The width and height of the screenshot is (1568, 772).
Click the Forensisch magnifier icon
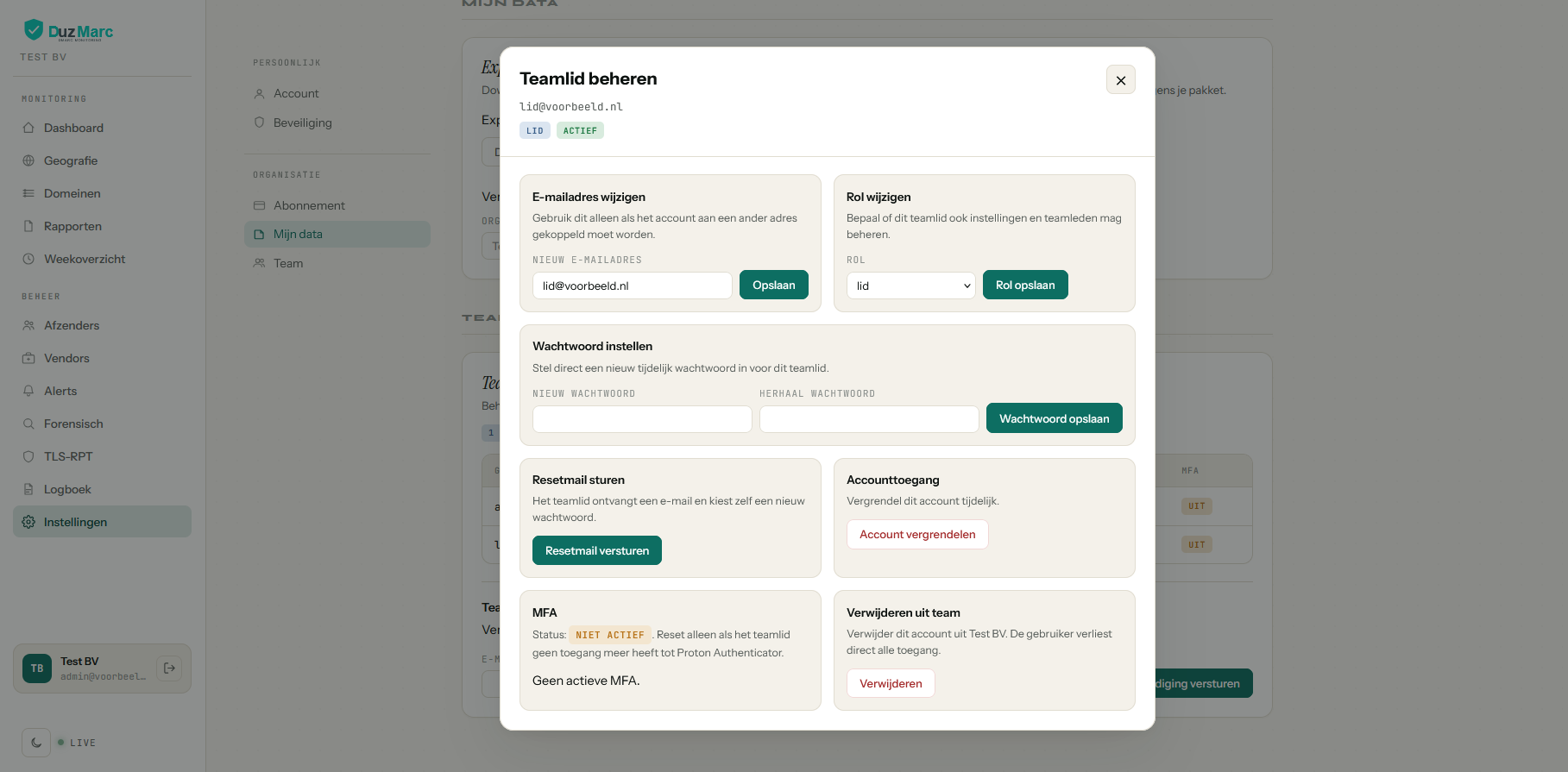coord(28,424)
